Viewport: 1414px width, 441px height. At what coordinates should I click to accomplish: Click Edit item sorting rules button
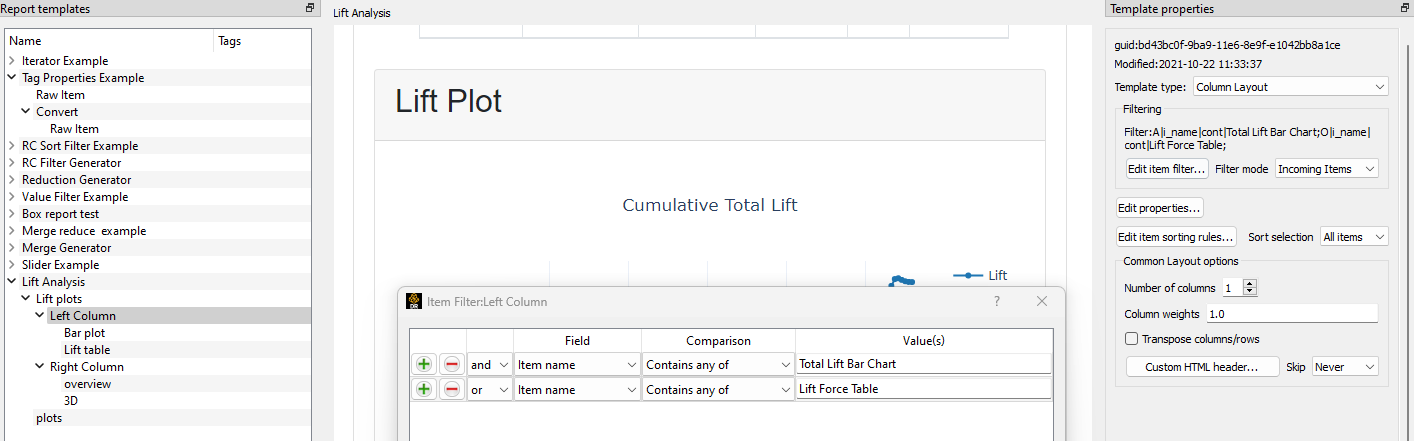[x=1177, y=237]
